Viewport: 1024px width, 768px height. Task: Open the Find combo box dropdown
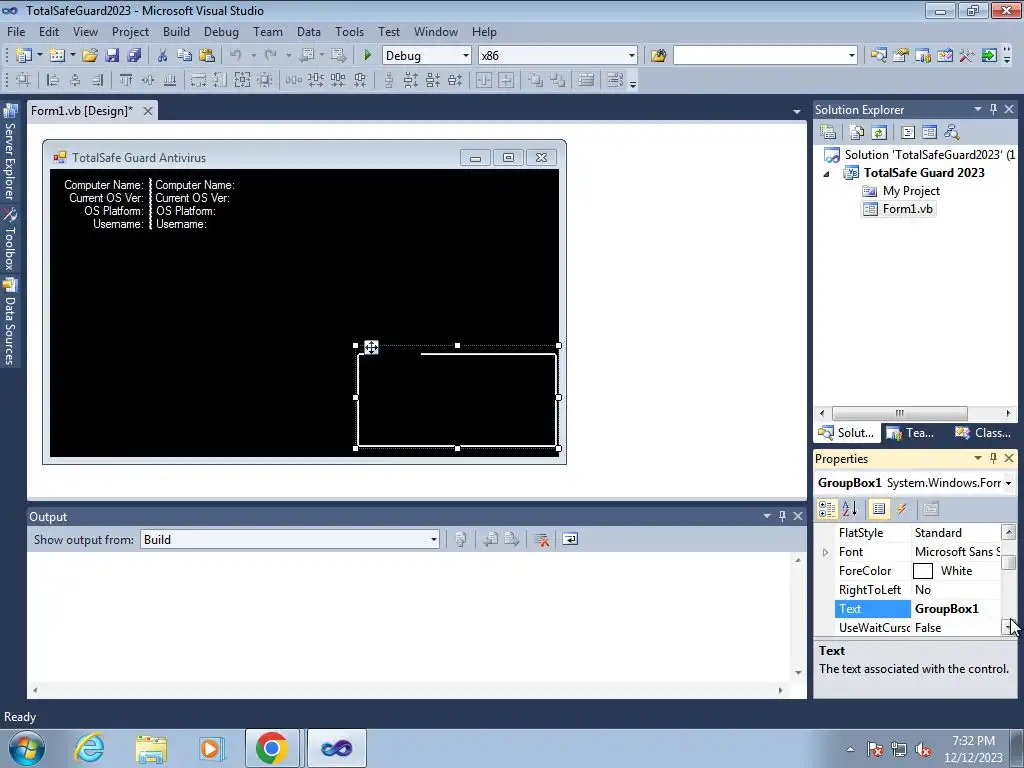coord(852,56)
